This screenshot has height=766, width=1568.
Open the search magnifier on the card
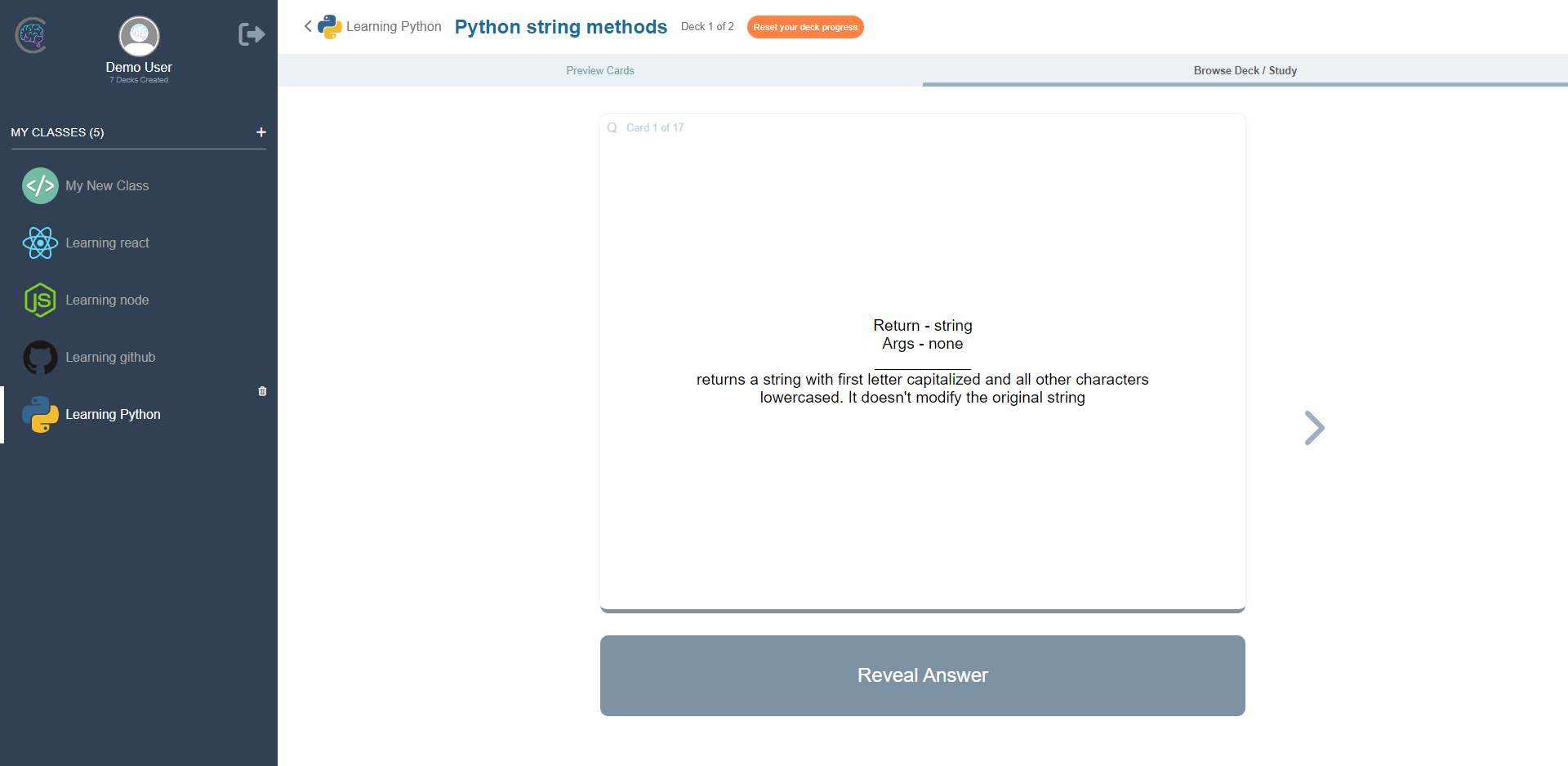click(612, 127)
